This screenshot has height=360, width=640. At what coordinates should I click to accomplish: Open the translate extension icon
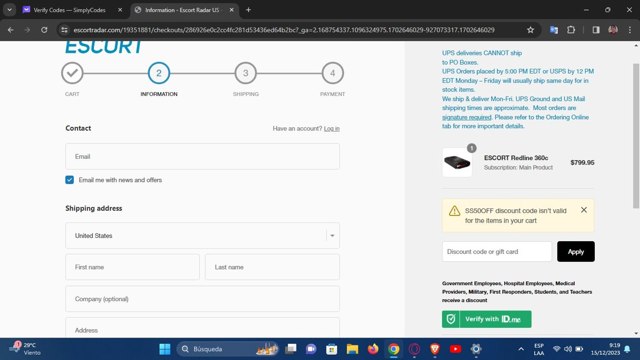coord(554,30)
